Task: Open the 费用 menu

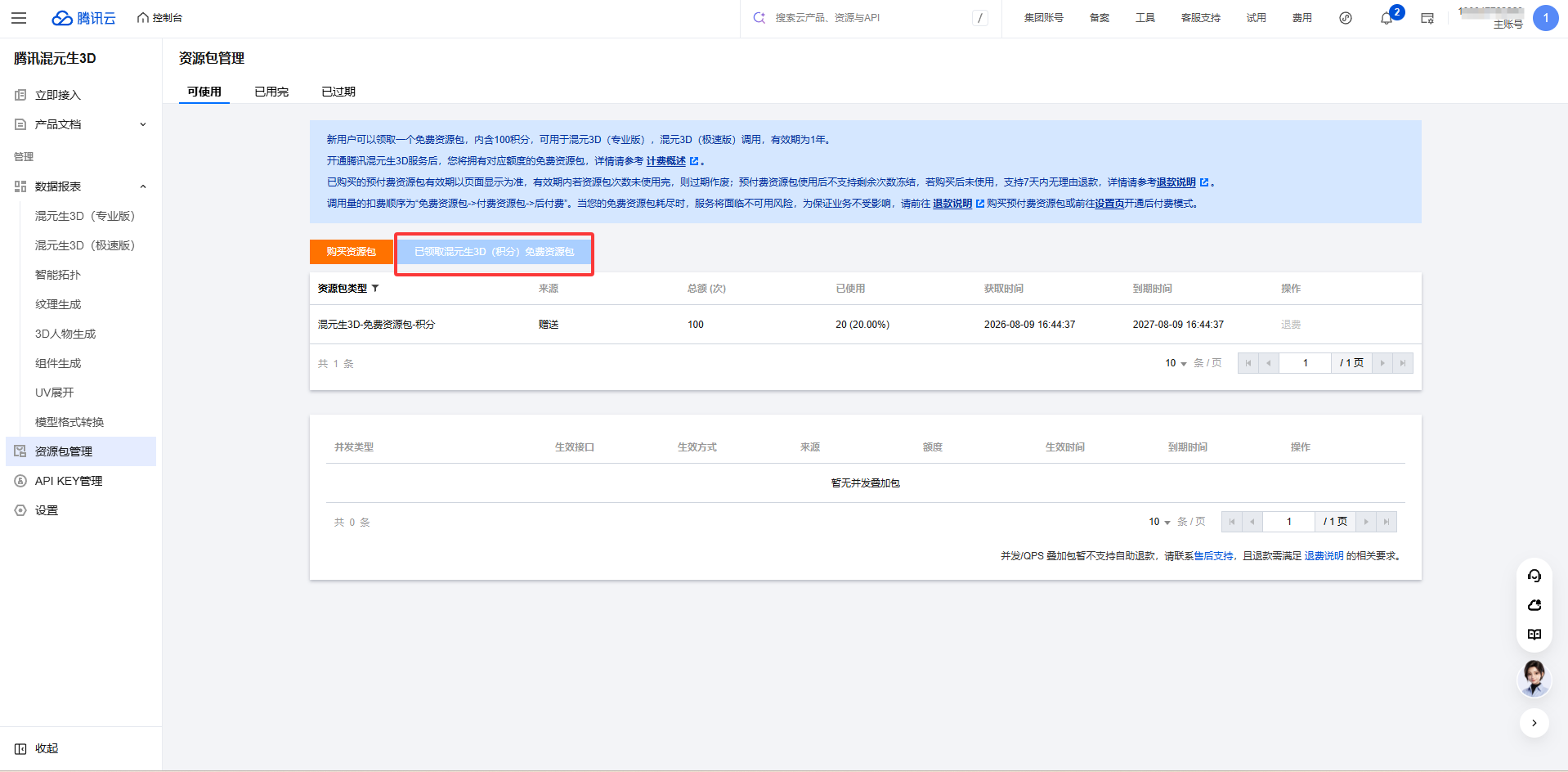Action: tap(1302, 18)
